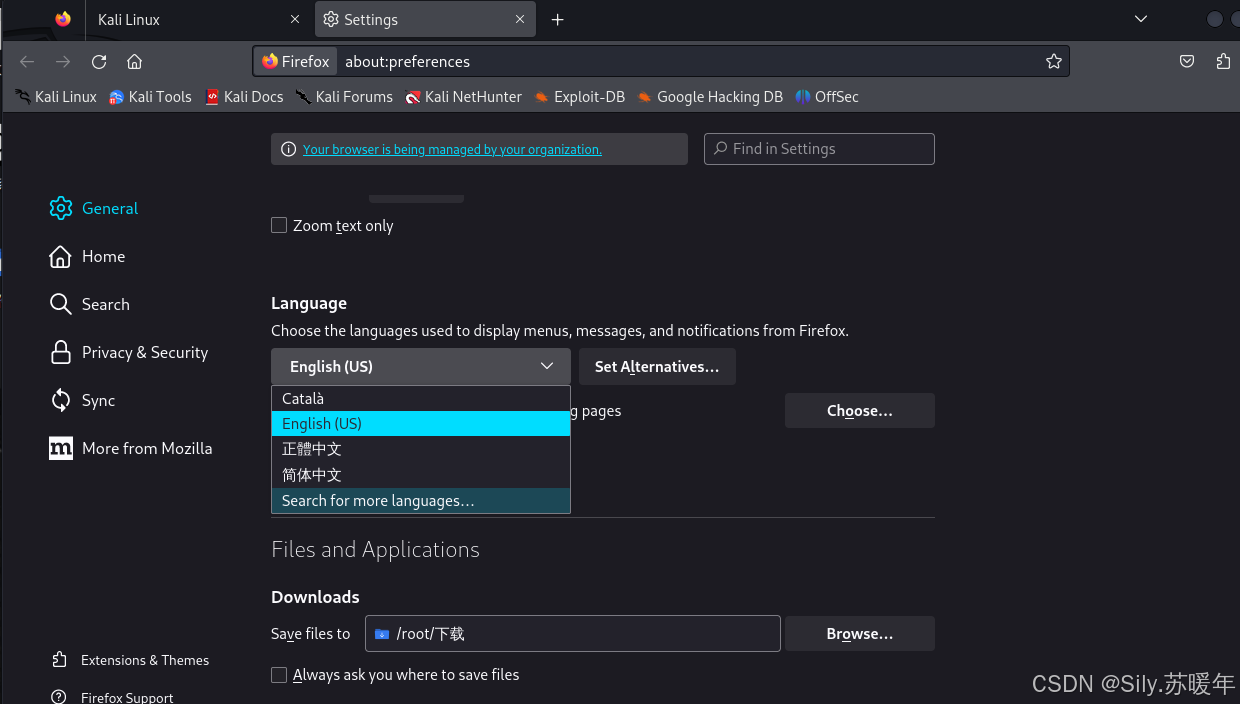This screenshot has width=1240, height=704.
Task: Open the Home page icon in toolbar
Action: 135,62
